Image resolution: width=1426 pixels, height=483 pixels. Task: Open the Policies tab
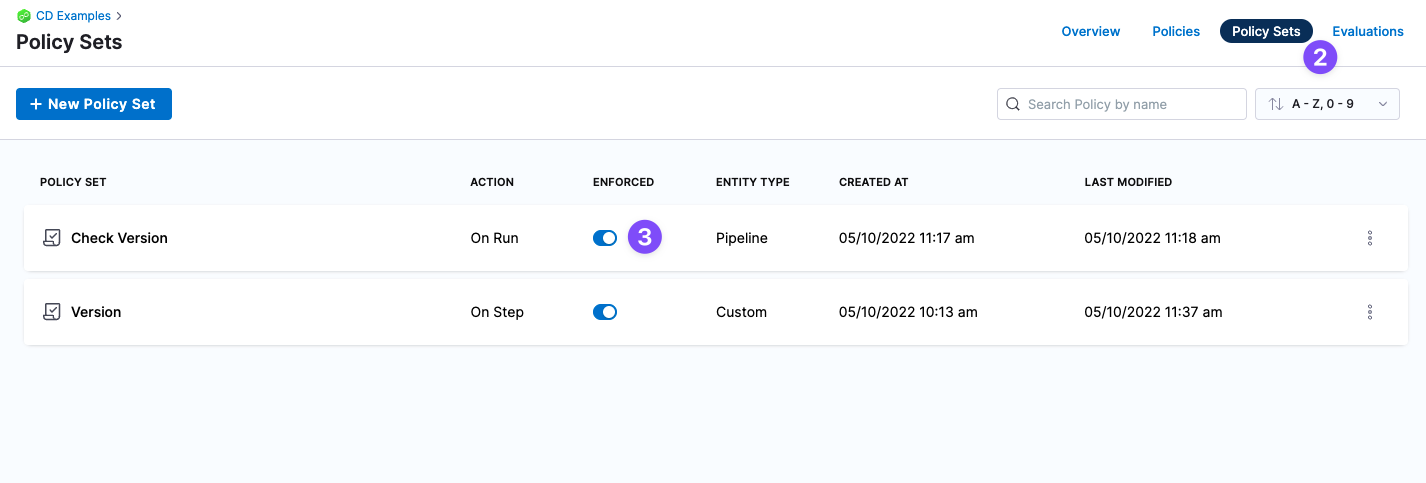[1176, 31]
